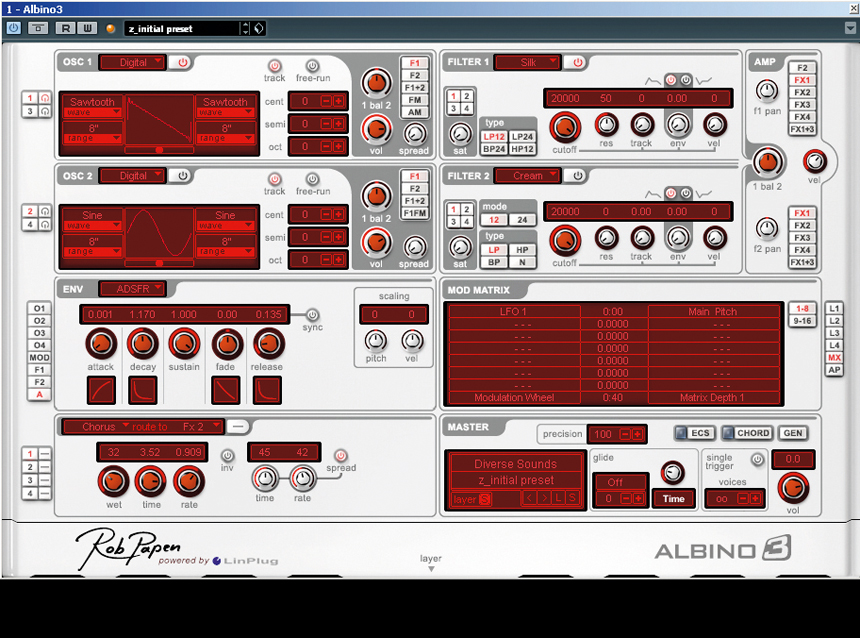Screen dimensions: 860x638
Task: Click the minus button beside Fx route dropdown
Action: point(238,426)
